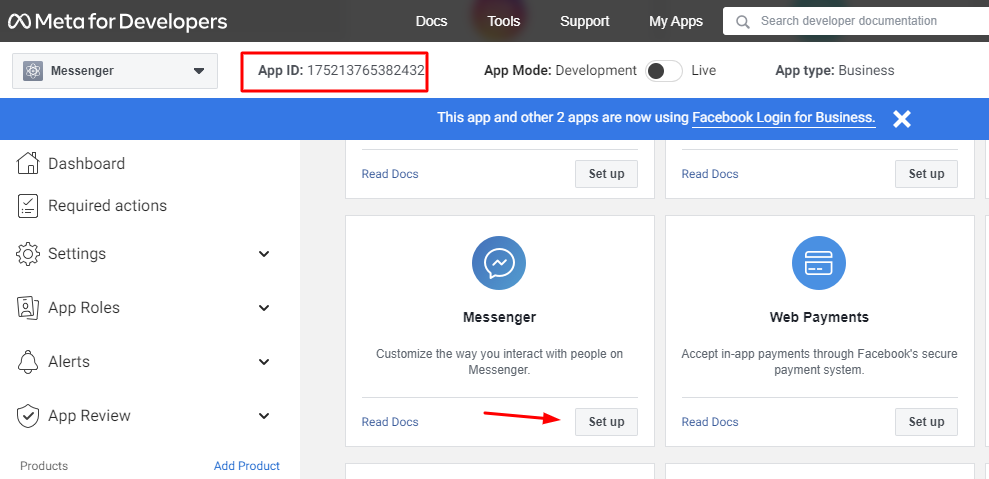
Task: Click the Messenger product chat icon
Action: [499, 263]
